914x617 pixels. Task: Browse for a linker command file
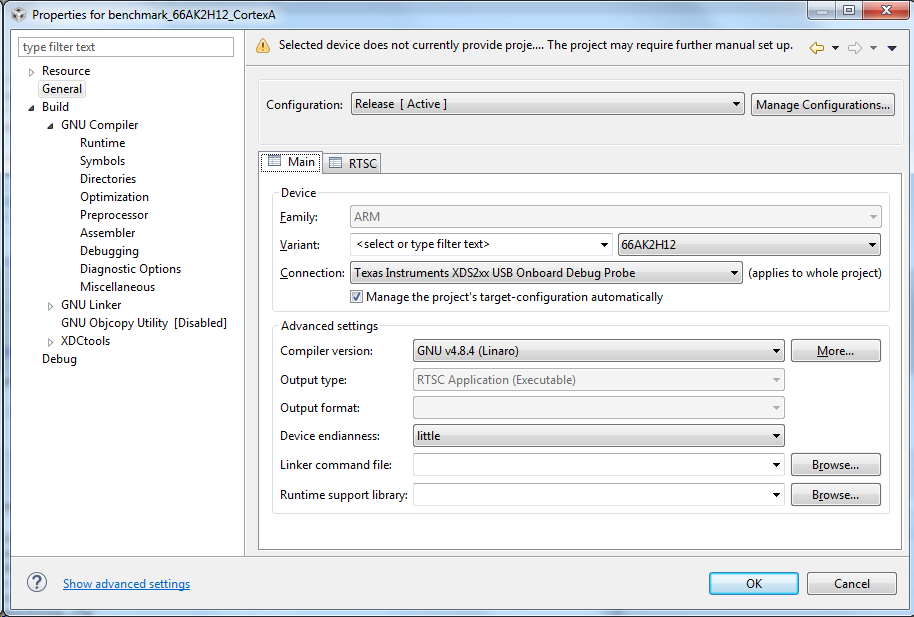(x=835, y=465)
